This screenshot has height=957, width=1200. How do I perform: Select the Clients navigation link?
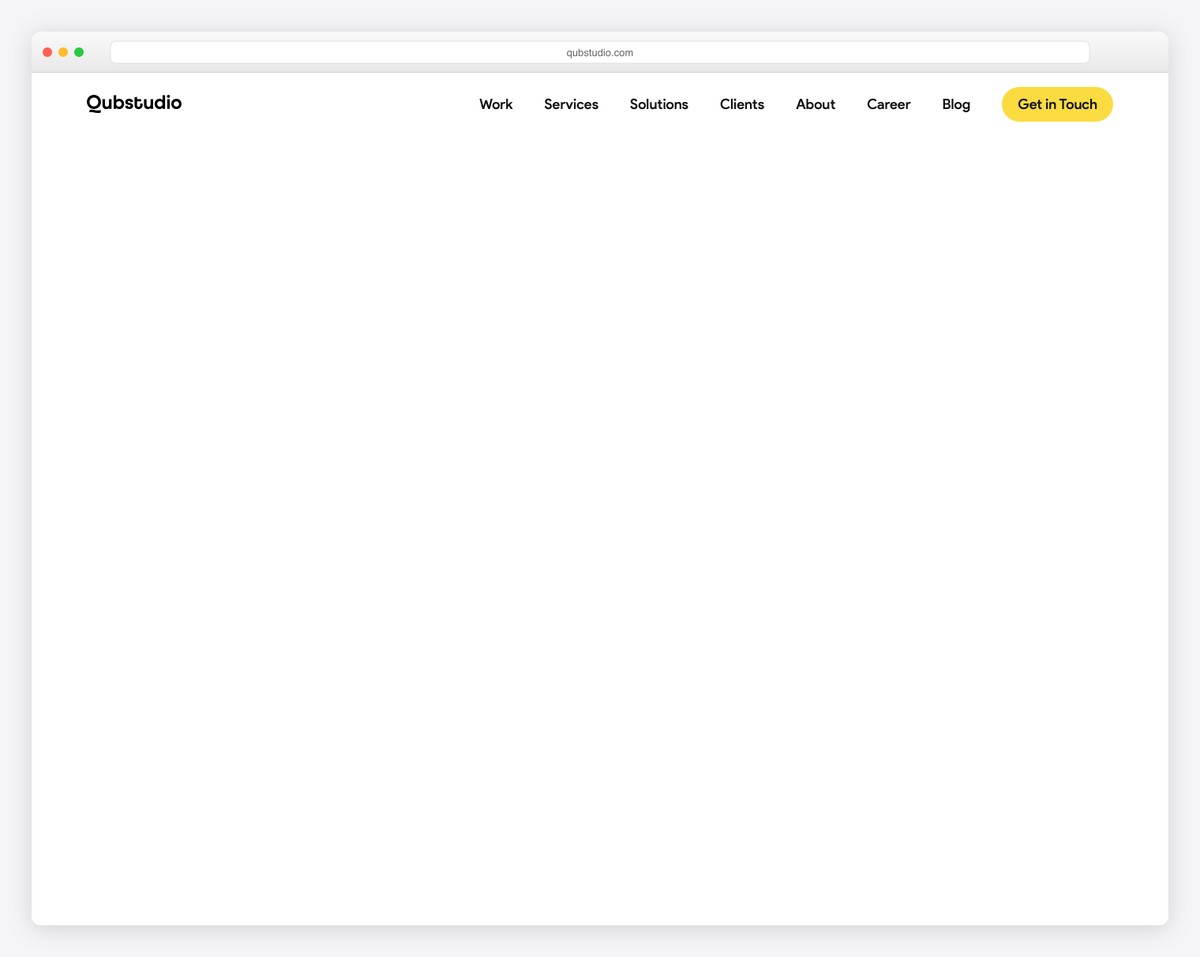(742, 104)
